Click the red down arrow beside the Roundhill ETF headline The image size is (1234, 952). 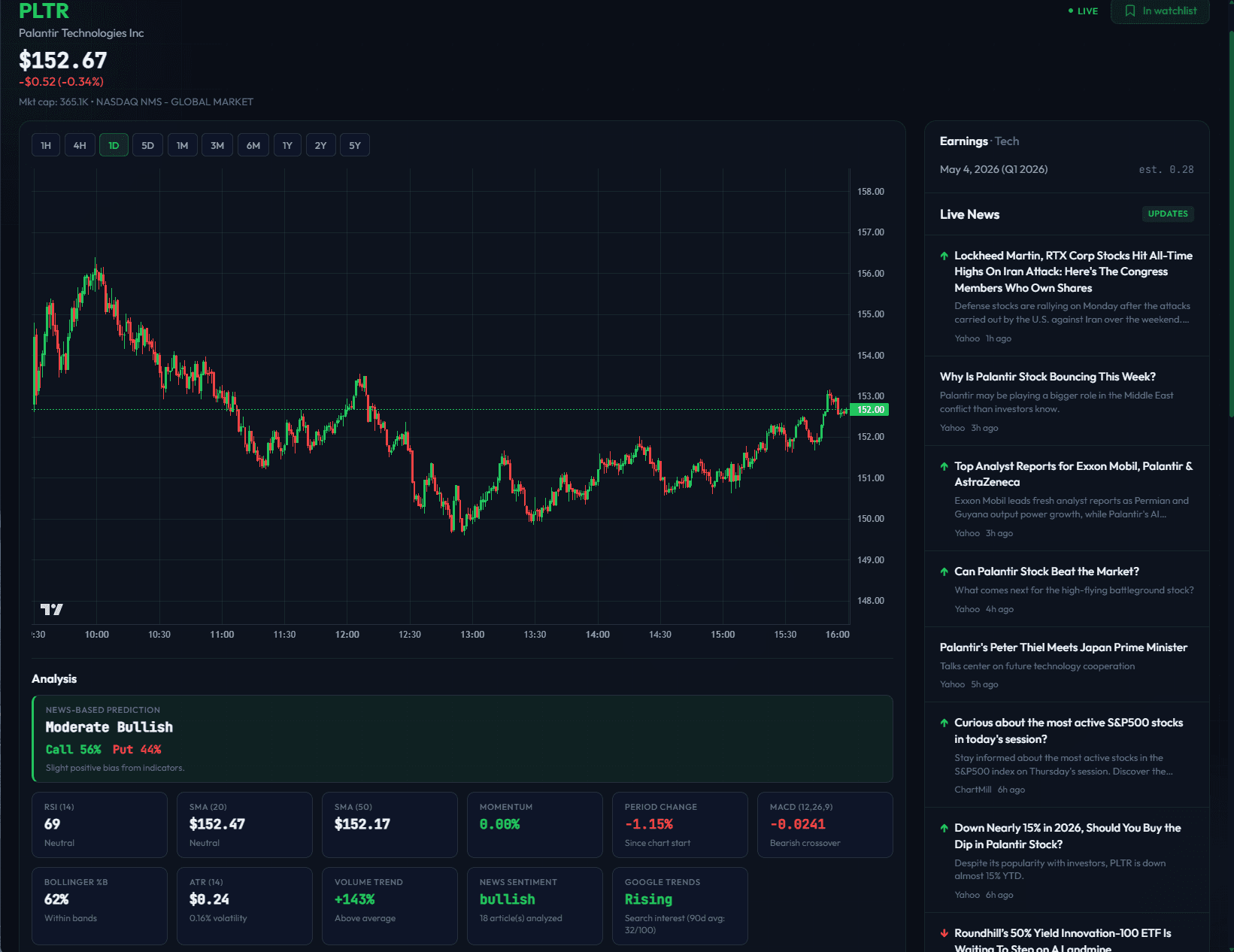pyautogui.click(x=943, y=933)
